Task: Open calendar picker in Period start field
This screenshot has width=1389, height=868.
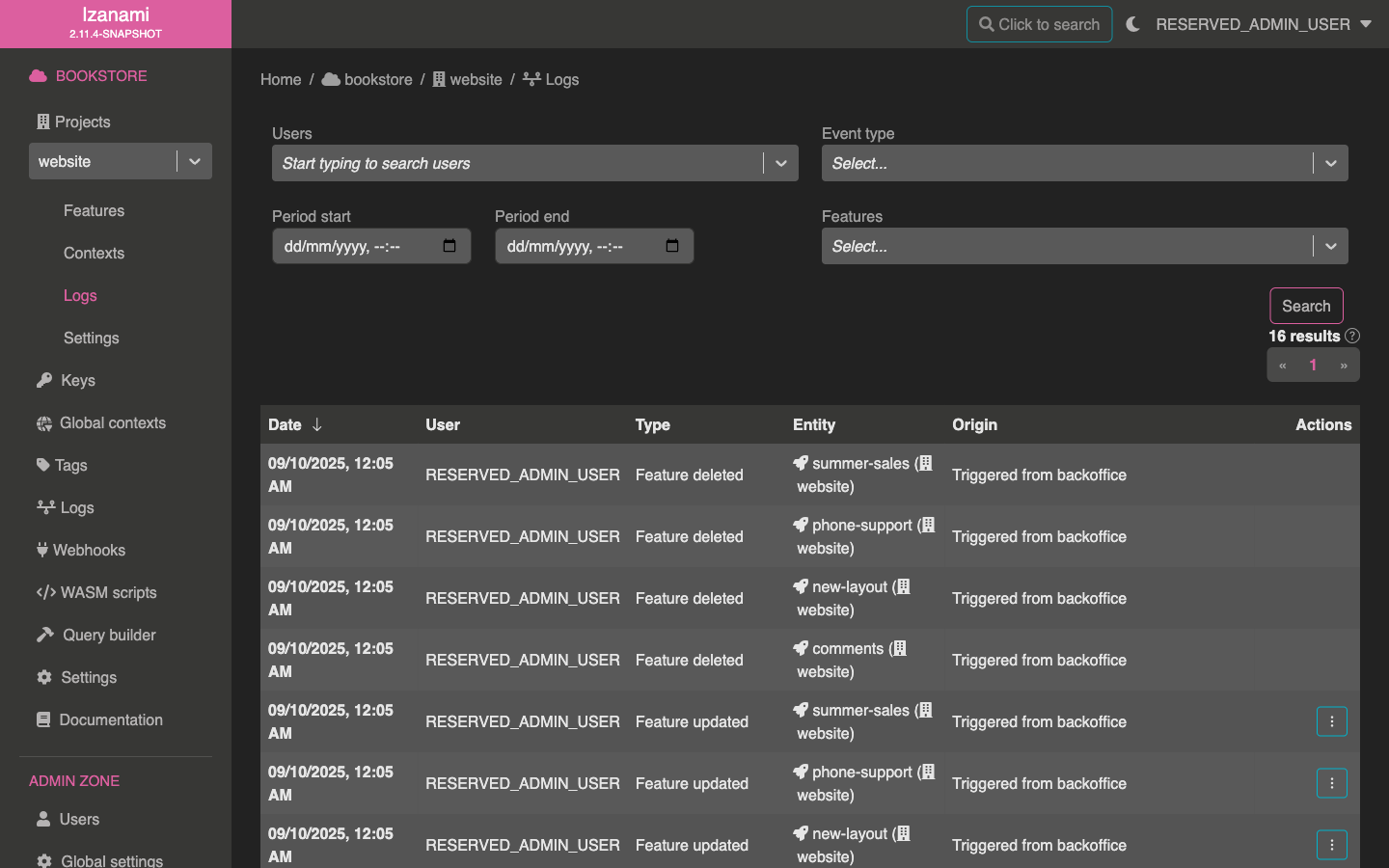Action: click(x=449, y=246)
